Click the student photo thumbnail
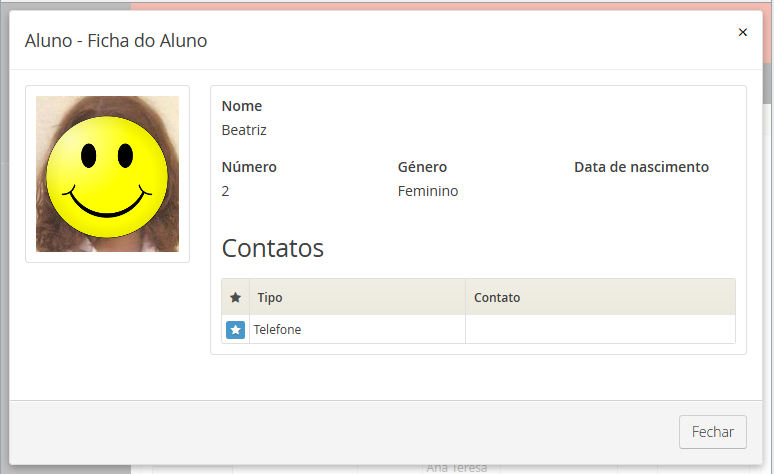 107,174
